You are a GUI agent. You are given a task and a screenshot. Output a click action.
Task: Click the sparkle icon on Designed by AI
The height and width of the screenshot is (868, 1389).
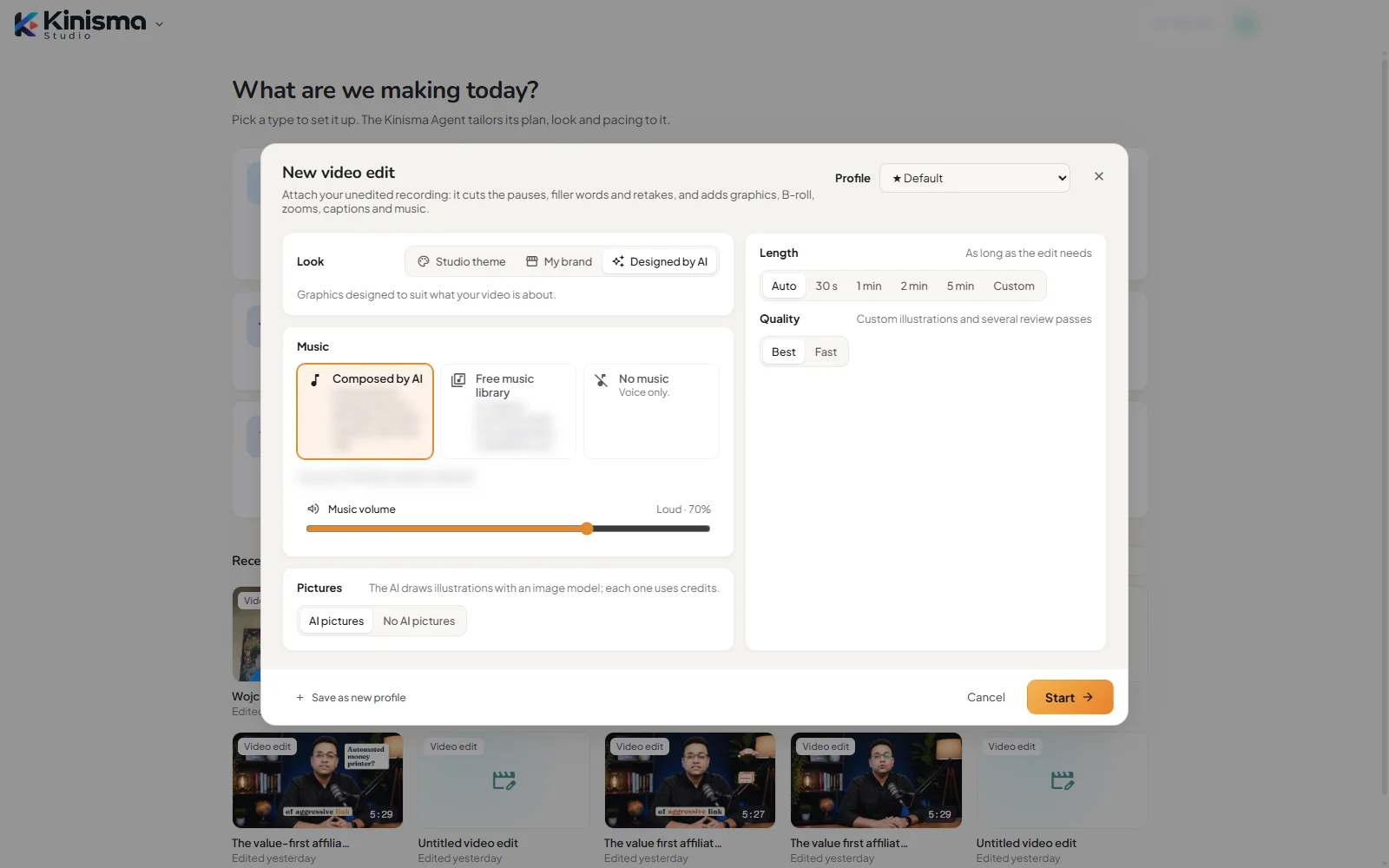tap(618, 261)
